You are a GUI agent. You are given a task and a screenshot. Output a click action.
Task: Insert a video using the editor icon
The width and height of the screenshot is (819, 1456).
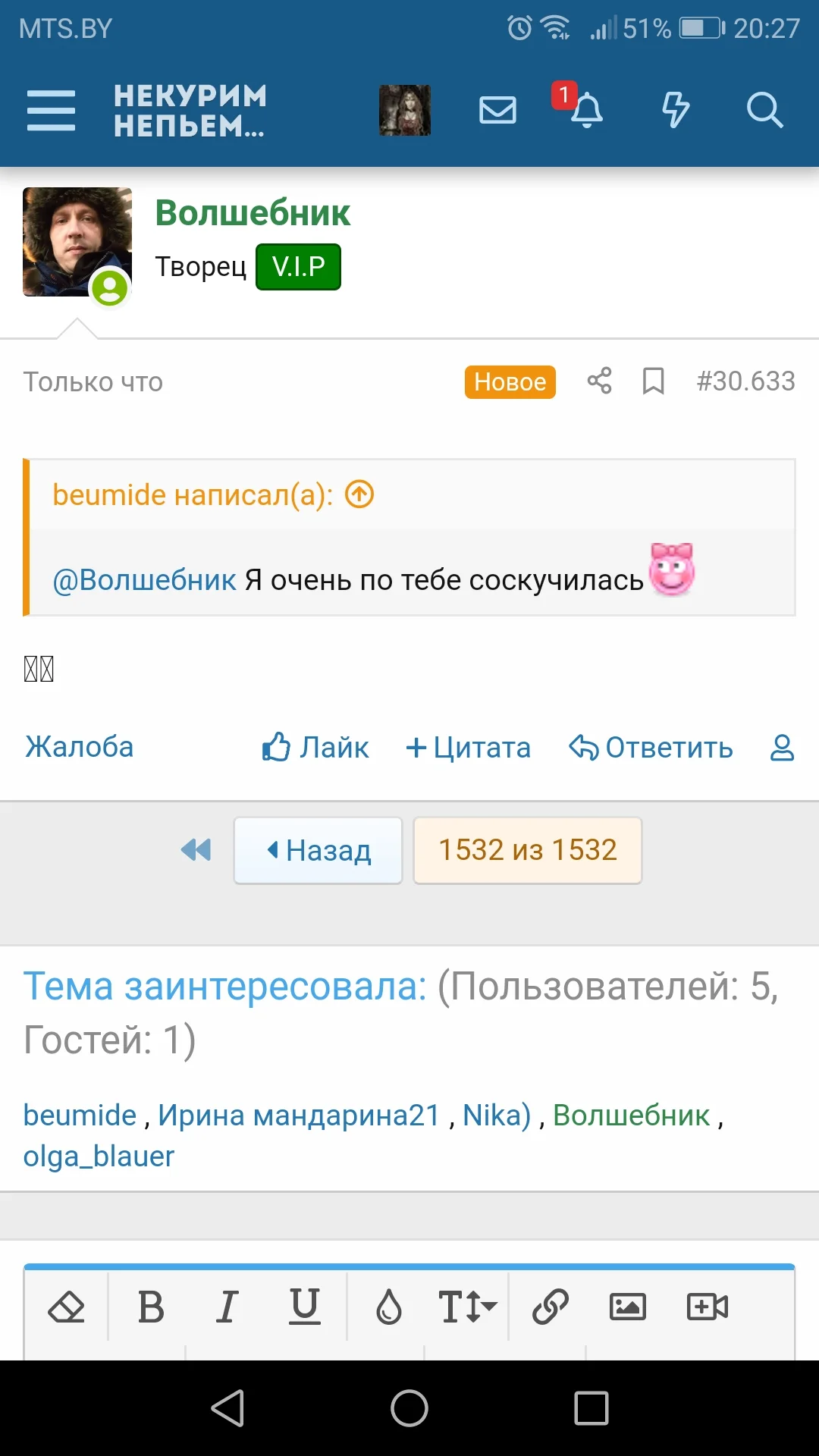(x=707, y=1307)
